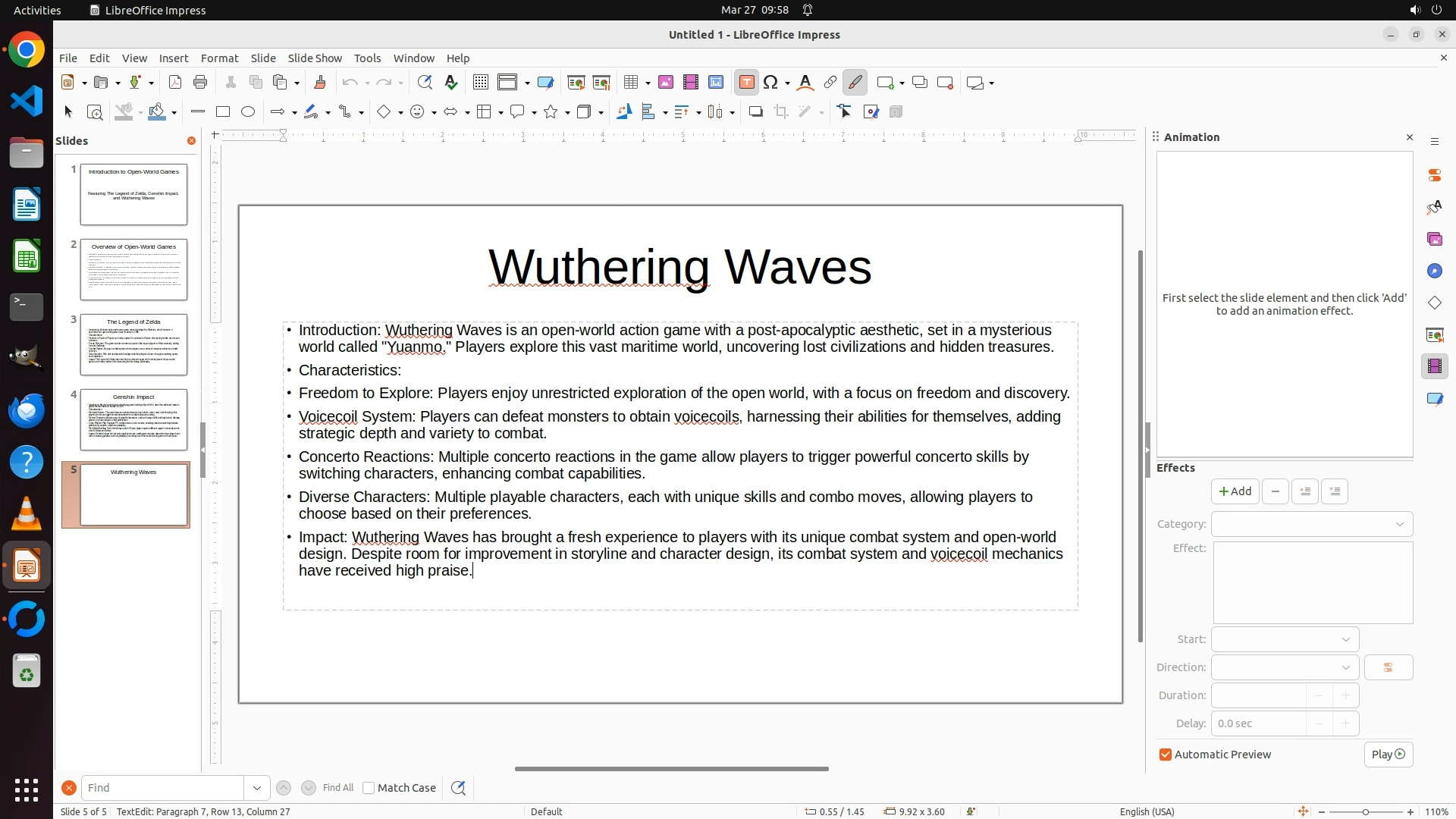This screenshot has width=1456, height=819.
Task: Toggle Display Grid icon
Action: [x=480, y=83]
